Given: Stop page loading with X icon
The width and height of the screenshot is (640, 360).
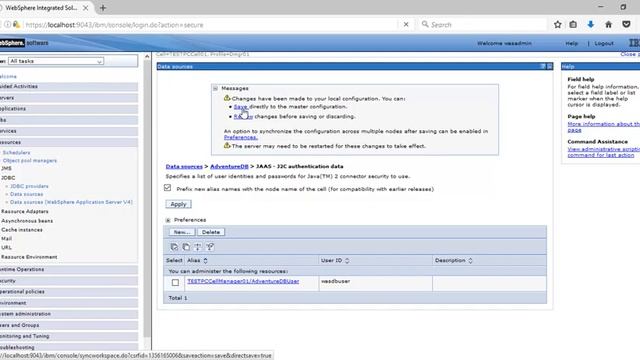Looking at the screenshot, I should (406, 25).
